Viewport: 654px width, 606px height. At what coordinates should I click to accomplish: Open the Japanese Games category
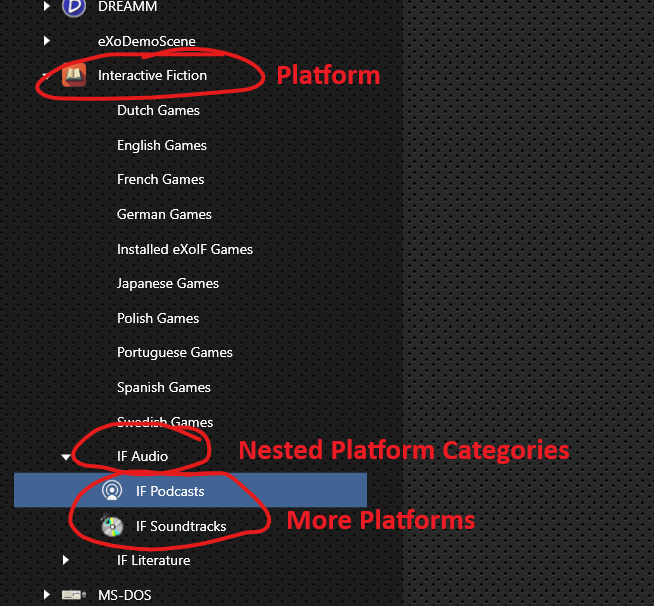tap(168, 283)
